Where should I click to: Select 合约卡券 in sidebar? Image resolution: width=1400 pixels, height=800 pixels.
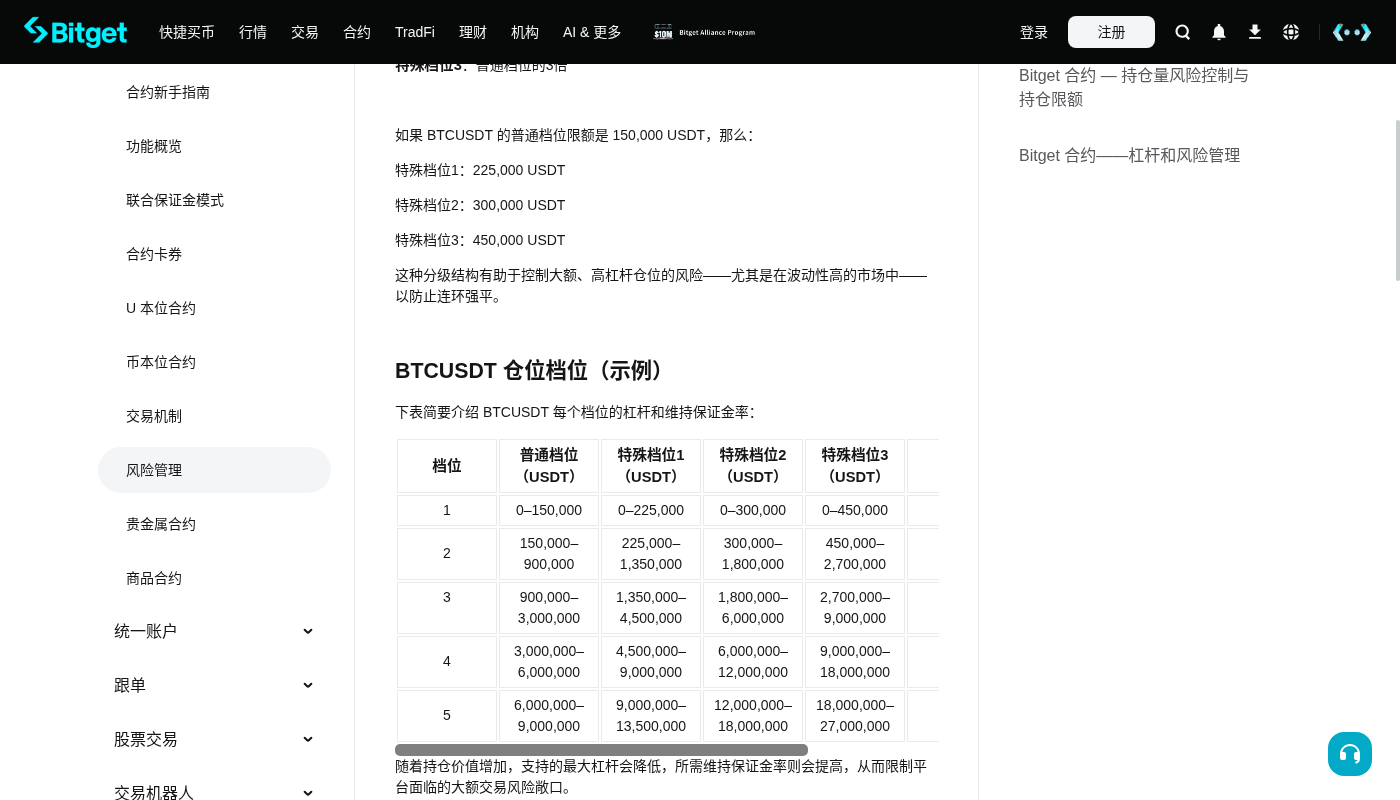pyautogui.click(x=214, y=254)
